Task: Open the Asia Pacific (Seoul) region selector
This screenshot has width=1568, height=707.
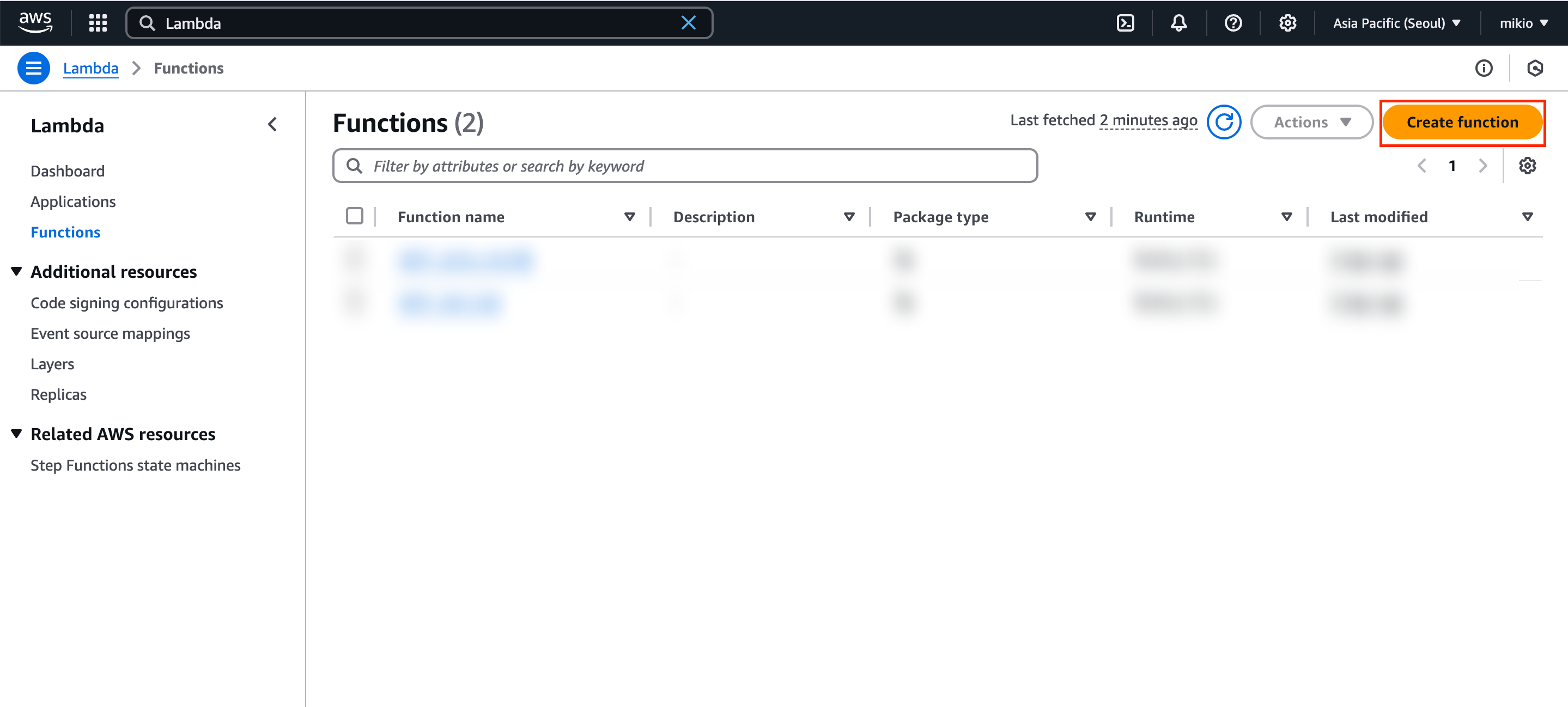Action: tap(1396, 23)
